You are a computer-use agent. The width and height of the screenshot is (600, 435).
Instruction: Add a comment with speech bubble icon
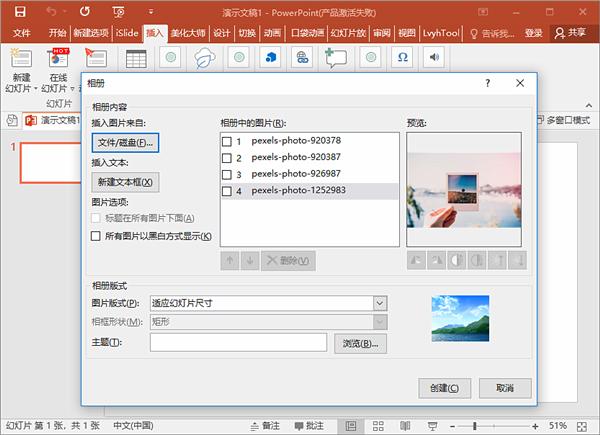(336, 58)
